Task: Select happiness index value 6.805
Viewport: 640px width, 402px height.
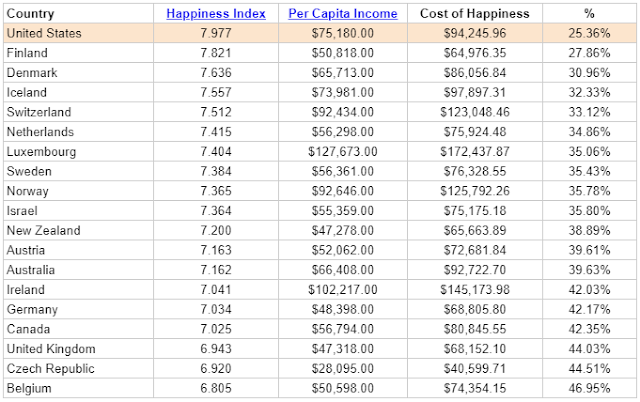Action: click(216, 388)
